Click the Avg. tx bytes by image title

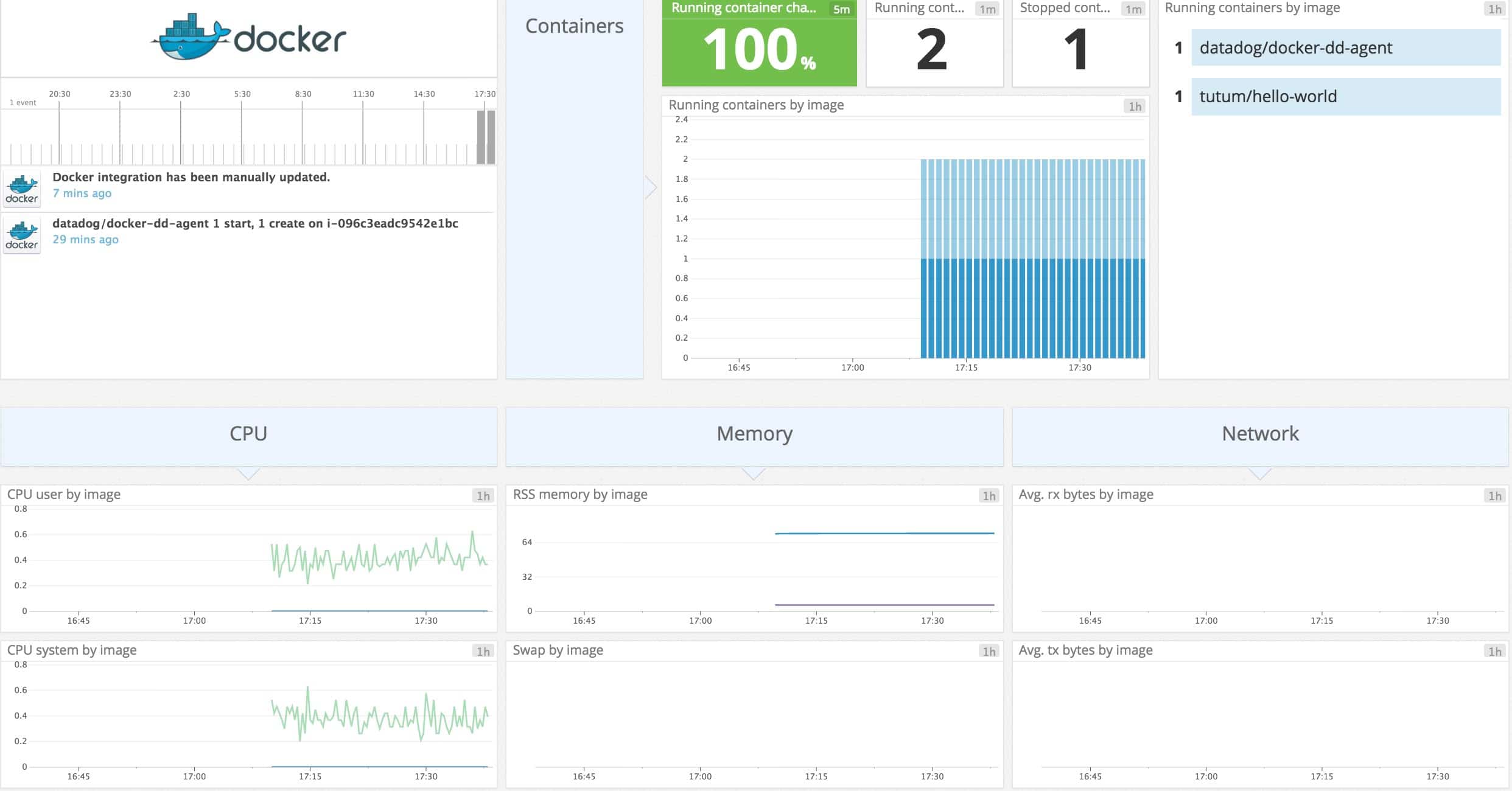(x=1086, y=650)
